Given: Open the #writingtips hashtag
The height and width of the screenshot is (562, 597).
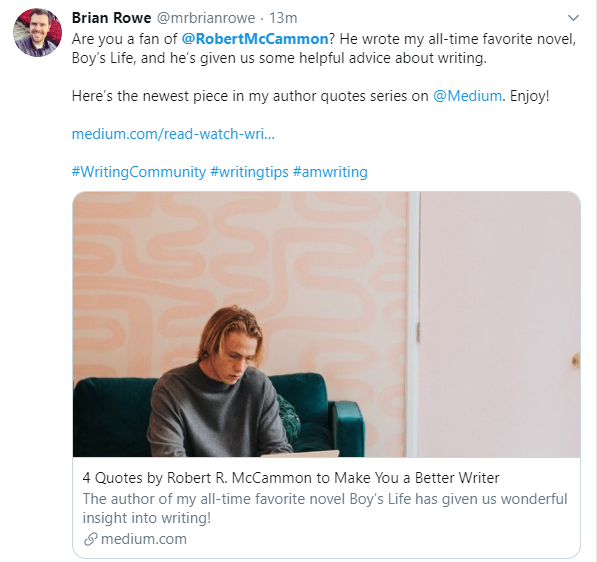Looking at the screenshot, I should pyautogui.click(x=249, y=172).
